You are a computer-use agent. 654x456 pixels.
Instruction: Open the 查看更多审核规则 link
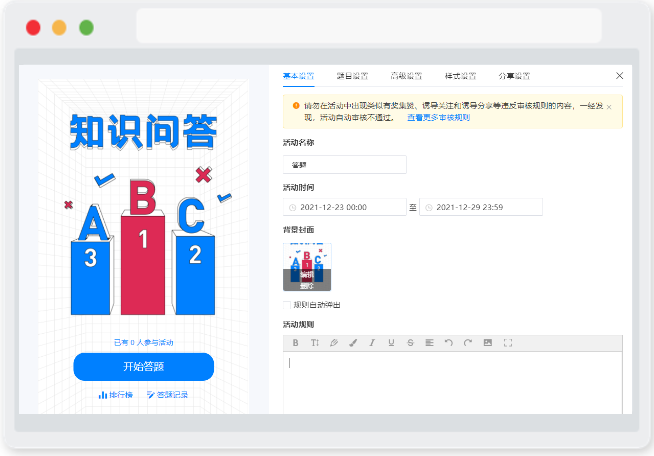pyautogui.click(x=438, y=118)
